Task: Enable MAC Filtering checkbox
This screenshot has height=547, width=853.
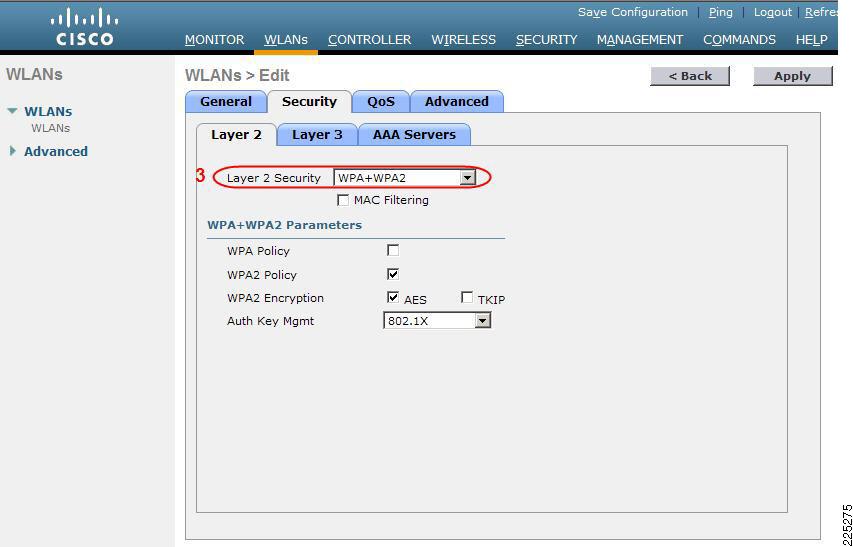Action: tap(343, 200)
